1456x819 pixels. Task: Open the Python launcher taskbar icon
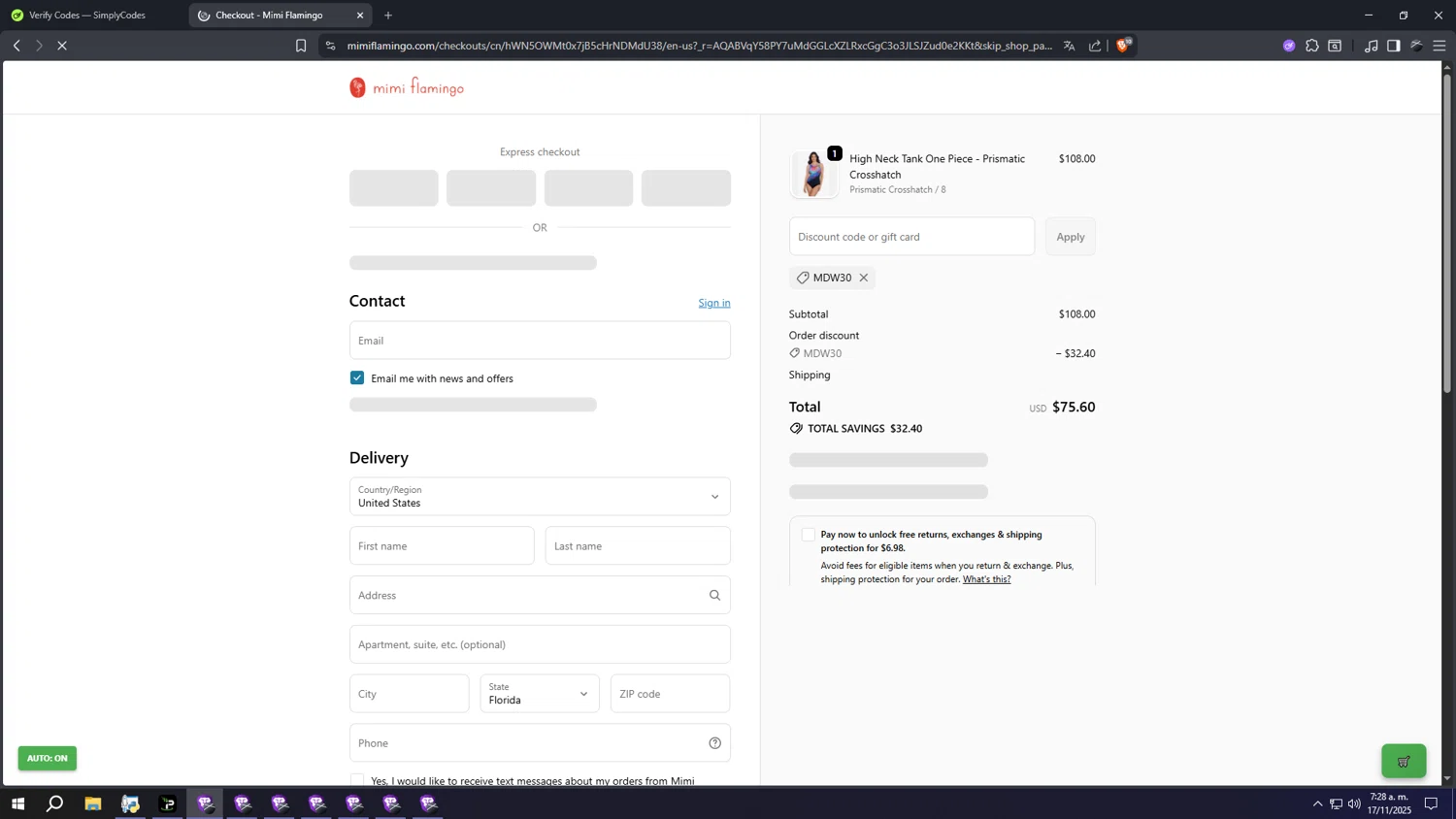point(130,803)
